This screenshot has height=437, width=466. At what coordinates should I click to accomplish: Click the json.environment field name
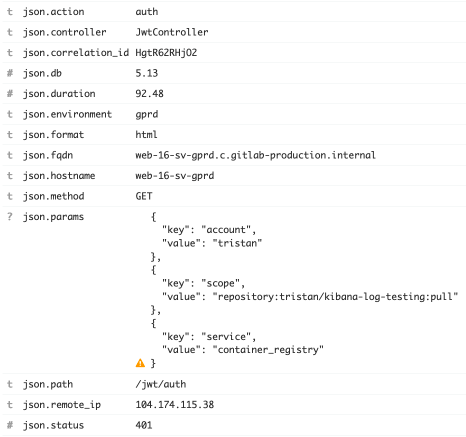pos(67,114)
